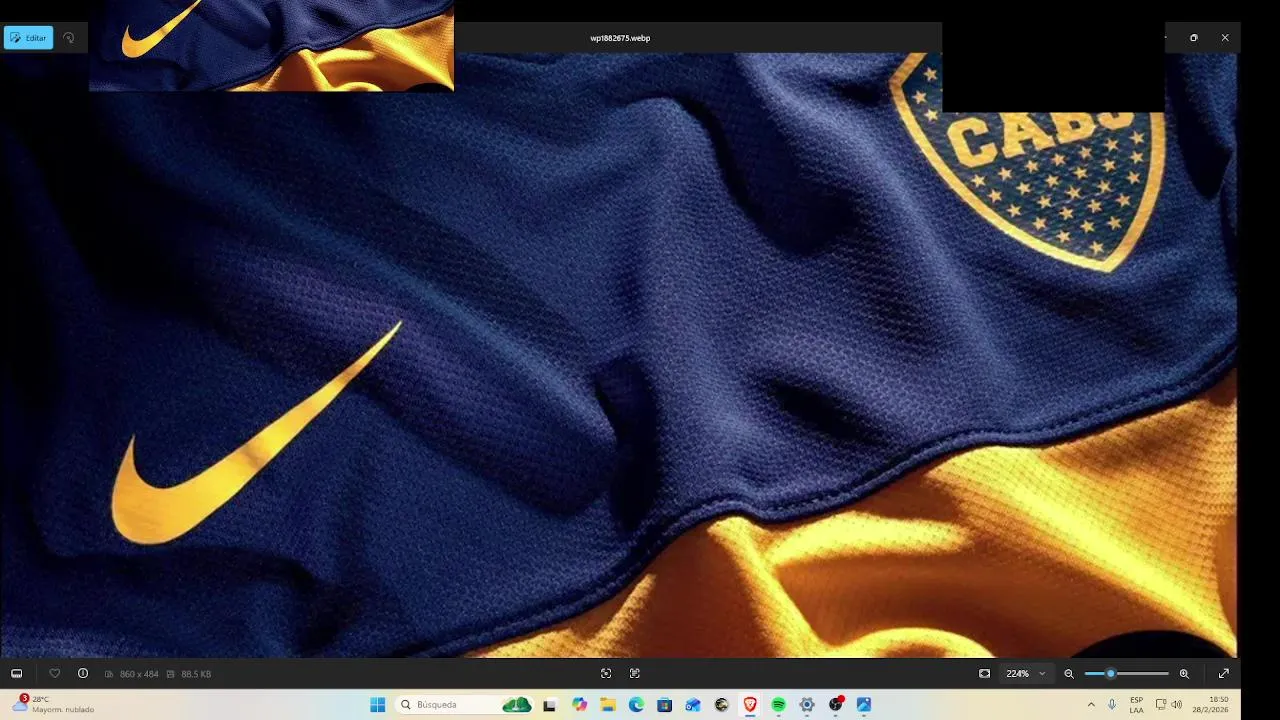Click the zoom in magnifier icon
Image resolution: width=1280 pixels, height=720 pixels.
[1184, 674]
